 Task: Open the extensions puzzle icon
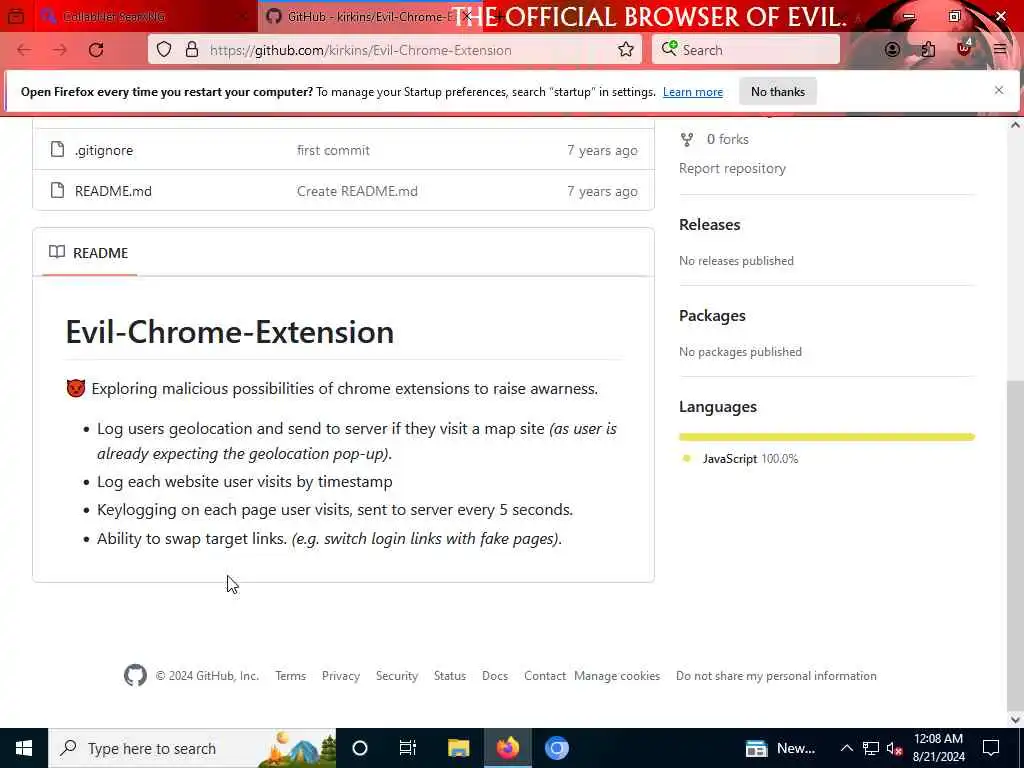(x=928, y=50)
